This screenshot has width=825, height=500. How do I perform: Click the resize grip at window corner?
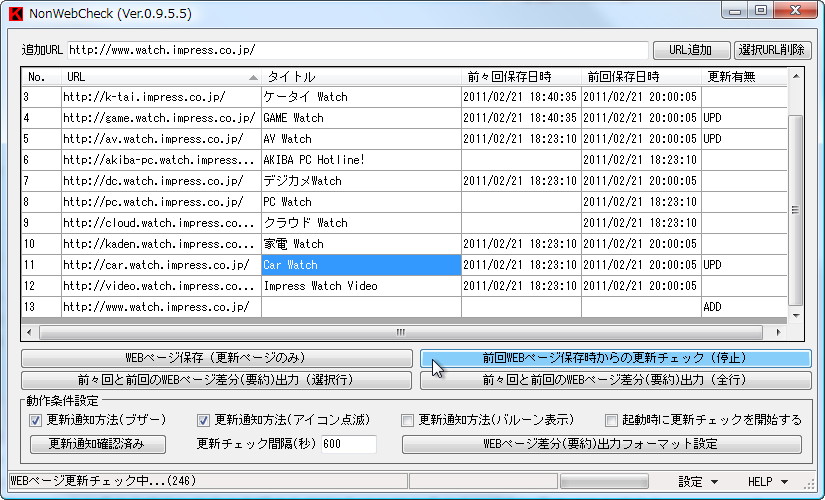[809, 484]
